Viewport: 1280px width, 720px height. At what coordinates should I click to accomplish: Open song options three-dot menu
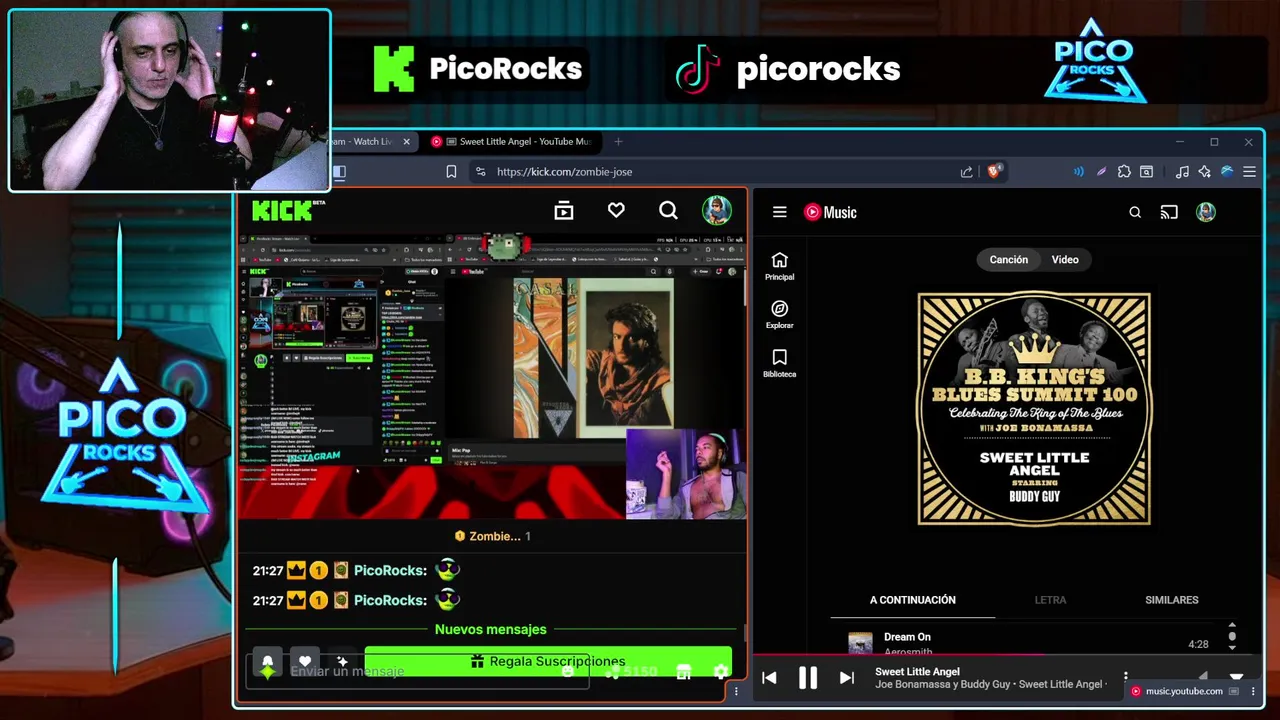(x=1125, y=677)
